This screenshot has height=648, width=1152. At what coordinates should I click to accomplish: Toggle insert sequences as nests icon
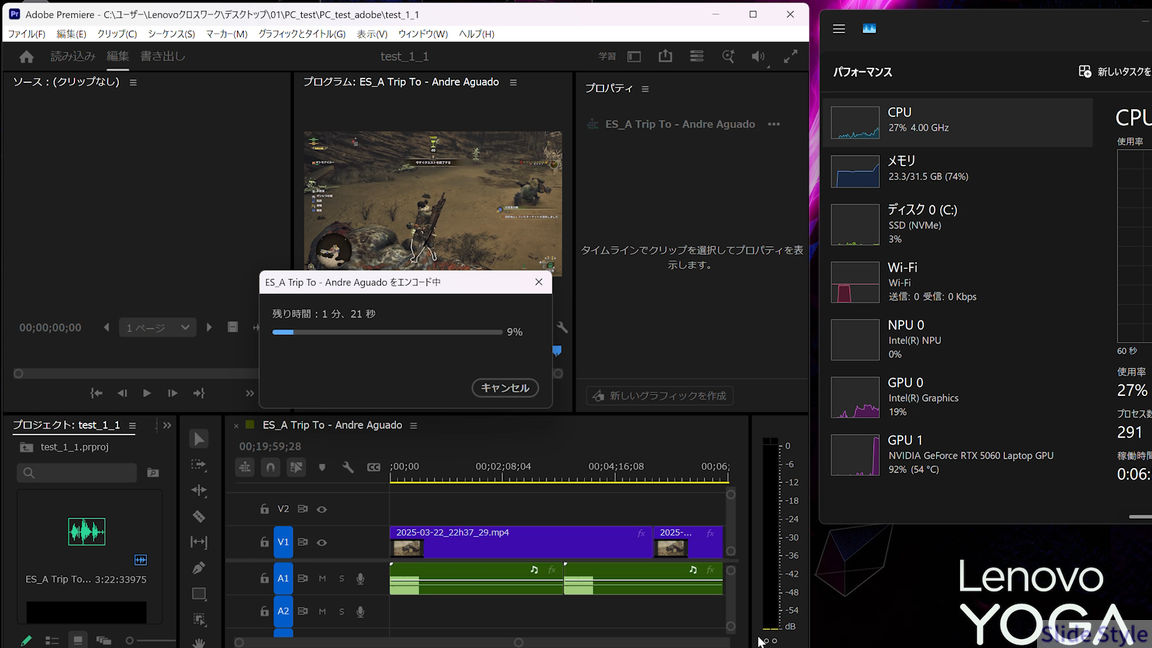(x=245, y=467)
